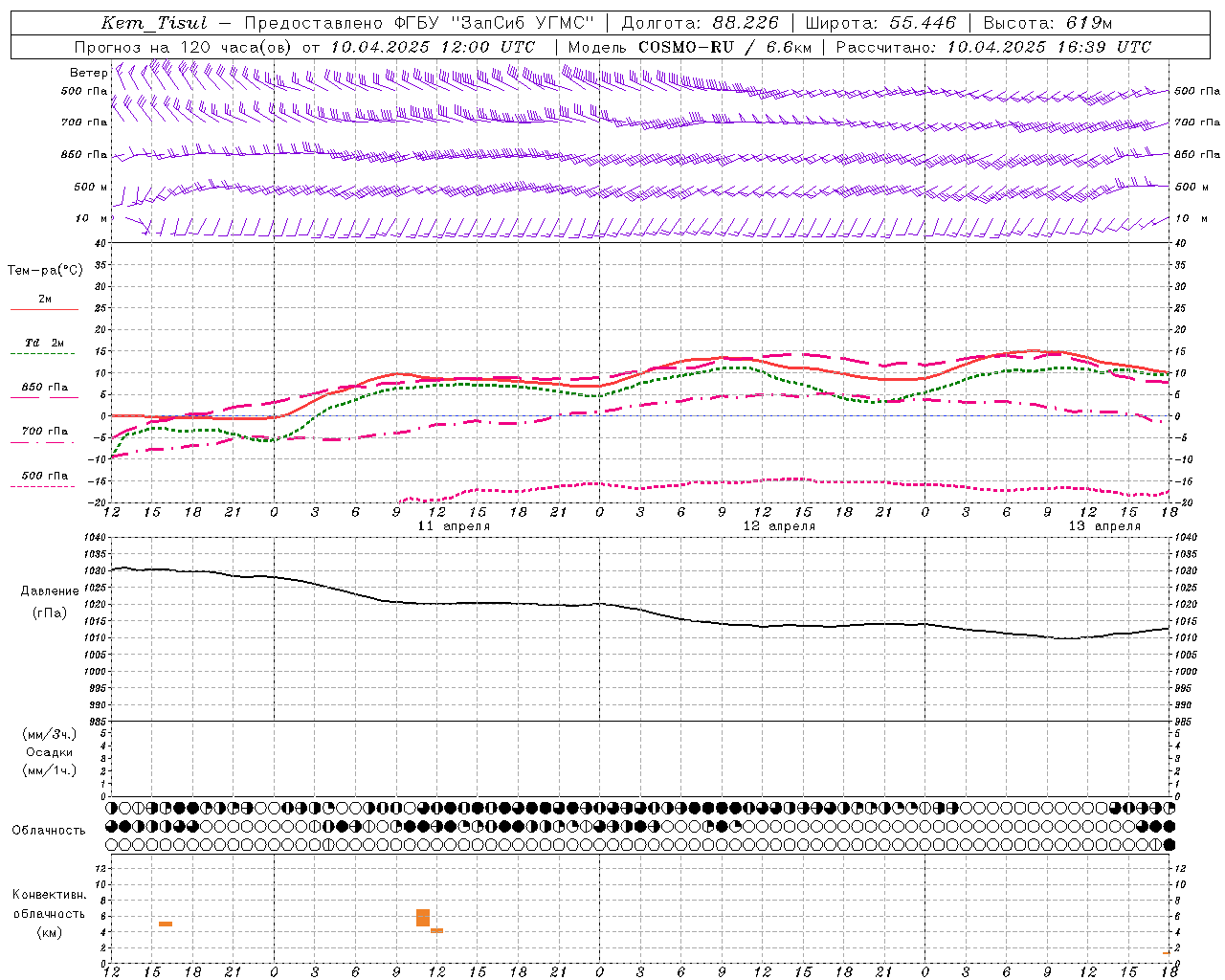
Task: Click the 'Давление' pressure label
Action: (x=50, y=591)
